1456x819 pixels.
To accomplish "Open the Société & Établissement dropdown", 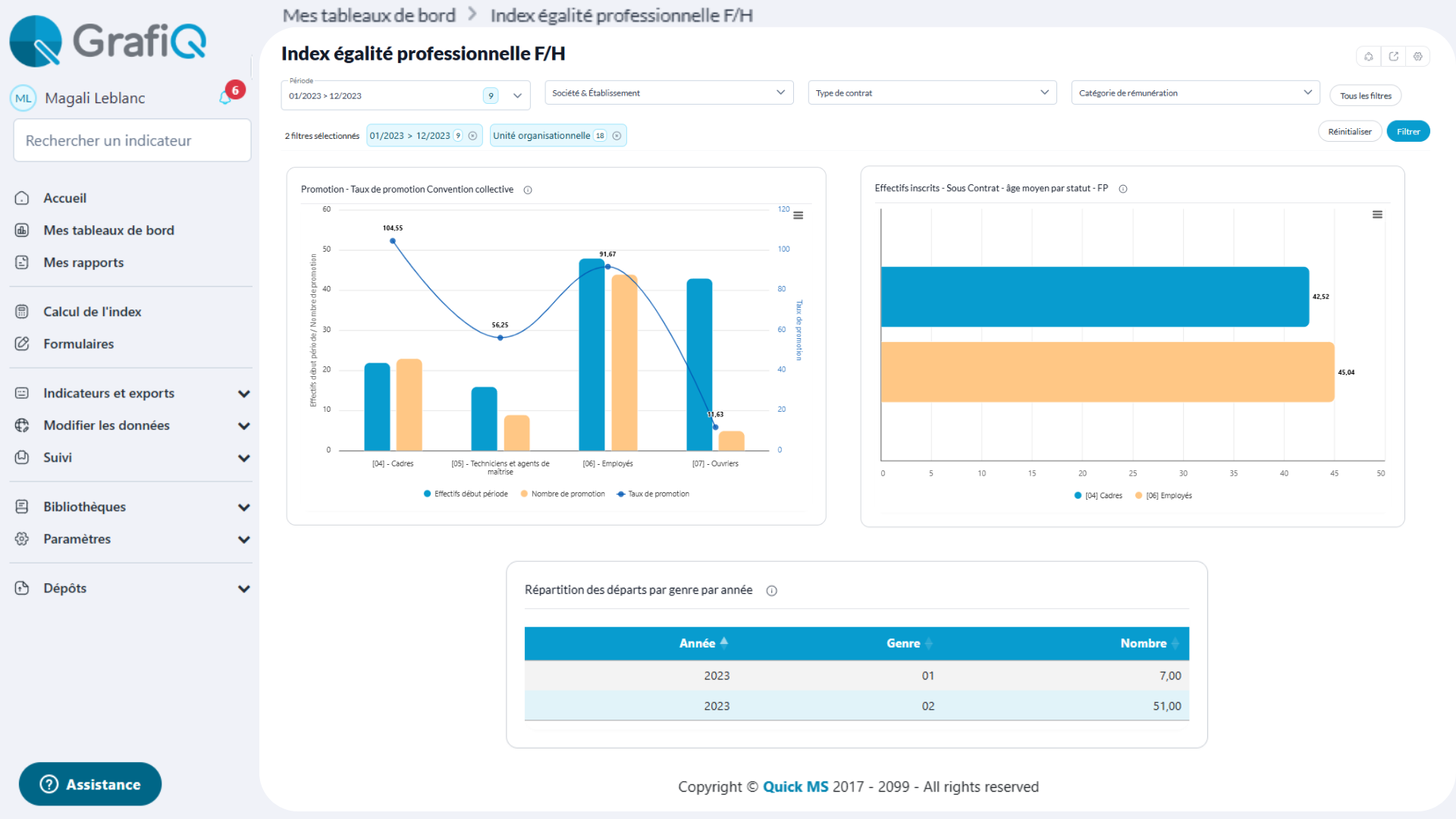I will pyautogui.click(x=668, y=93).
